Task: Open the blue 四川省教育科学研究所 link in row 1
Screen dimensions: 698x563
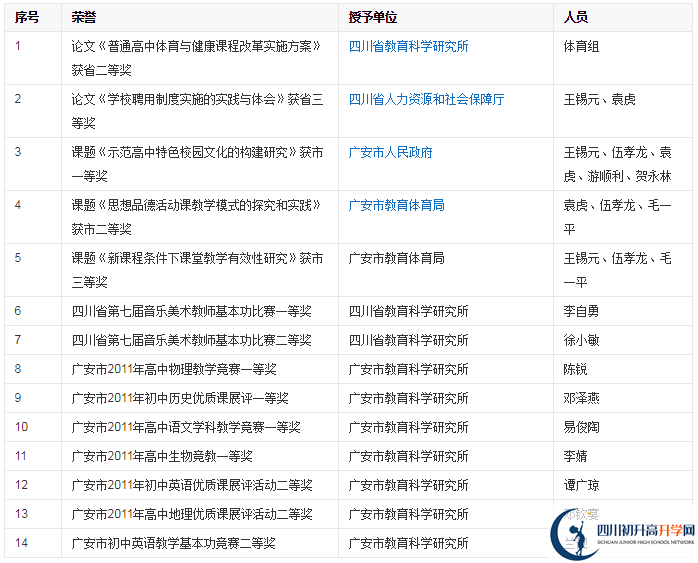Action: point(408,46)
